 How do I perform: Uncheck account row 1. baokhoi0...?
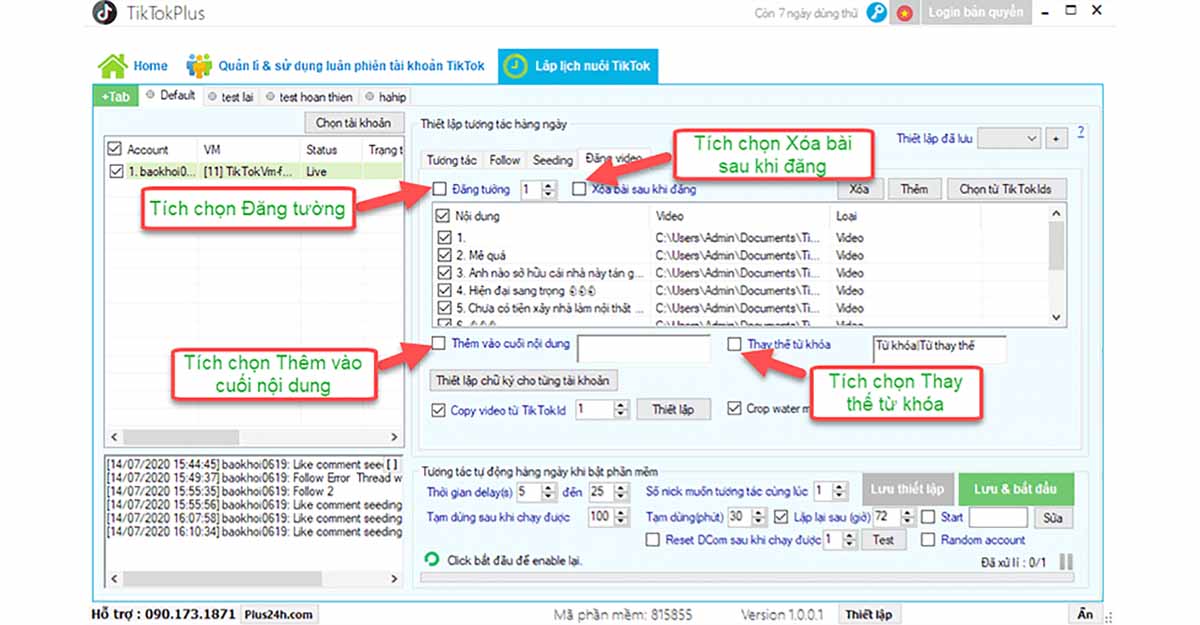point(115,171)
